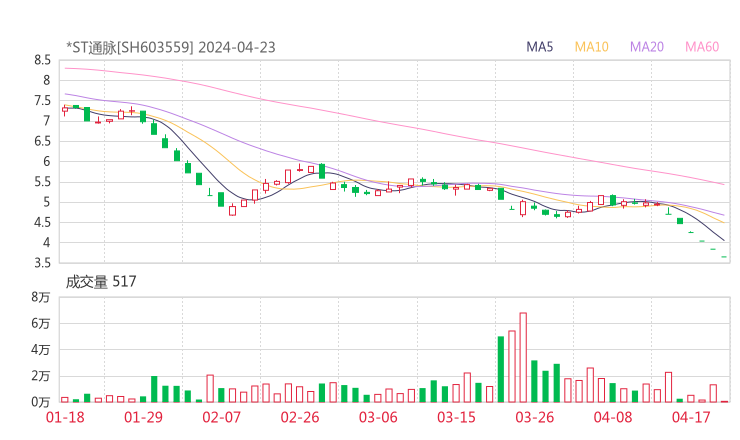Click the 01-18 date axis label
Viewport: 740px width, 440px height.
click(65, 417)
